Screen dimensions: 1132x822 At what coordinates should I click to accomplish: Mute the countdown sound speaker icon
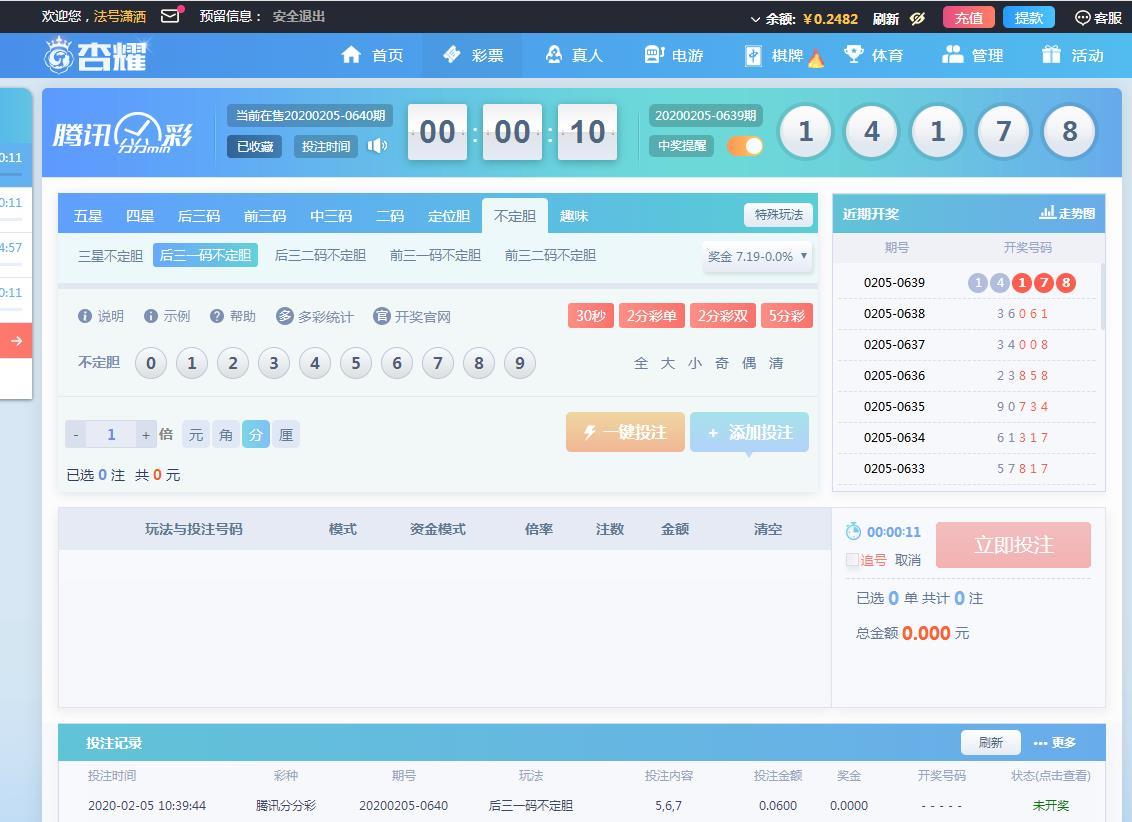click(x=377, y=146)
